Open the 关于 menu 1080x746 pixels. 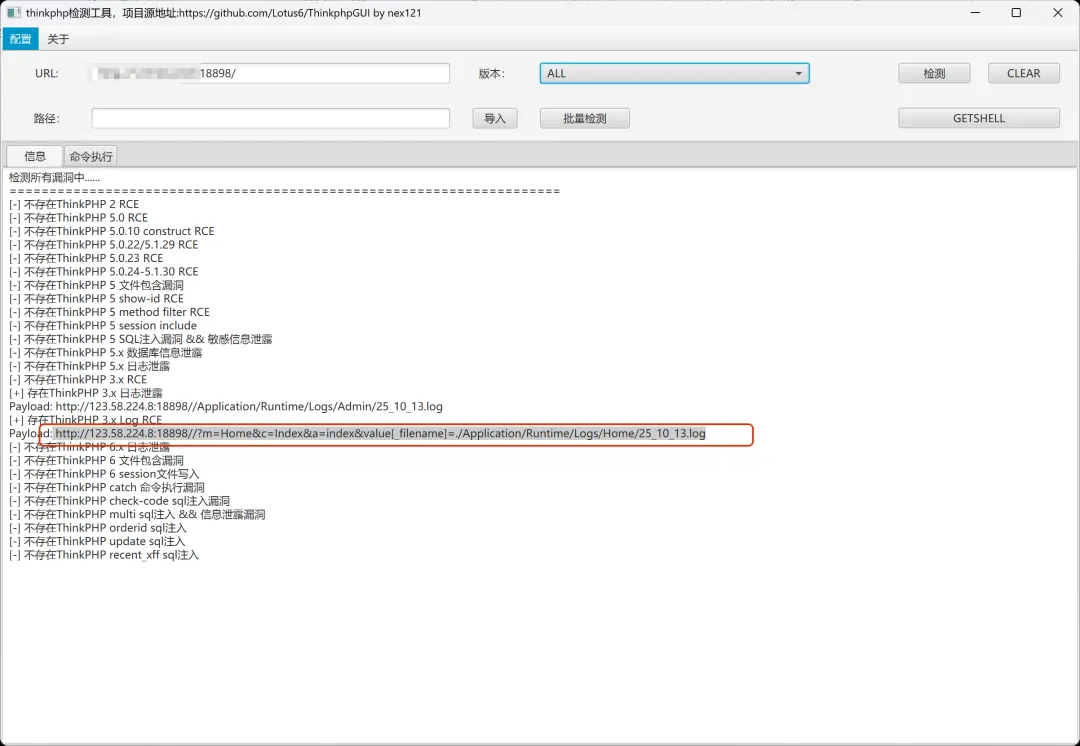pos(59,39)
